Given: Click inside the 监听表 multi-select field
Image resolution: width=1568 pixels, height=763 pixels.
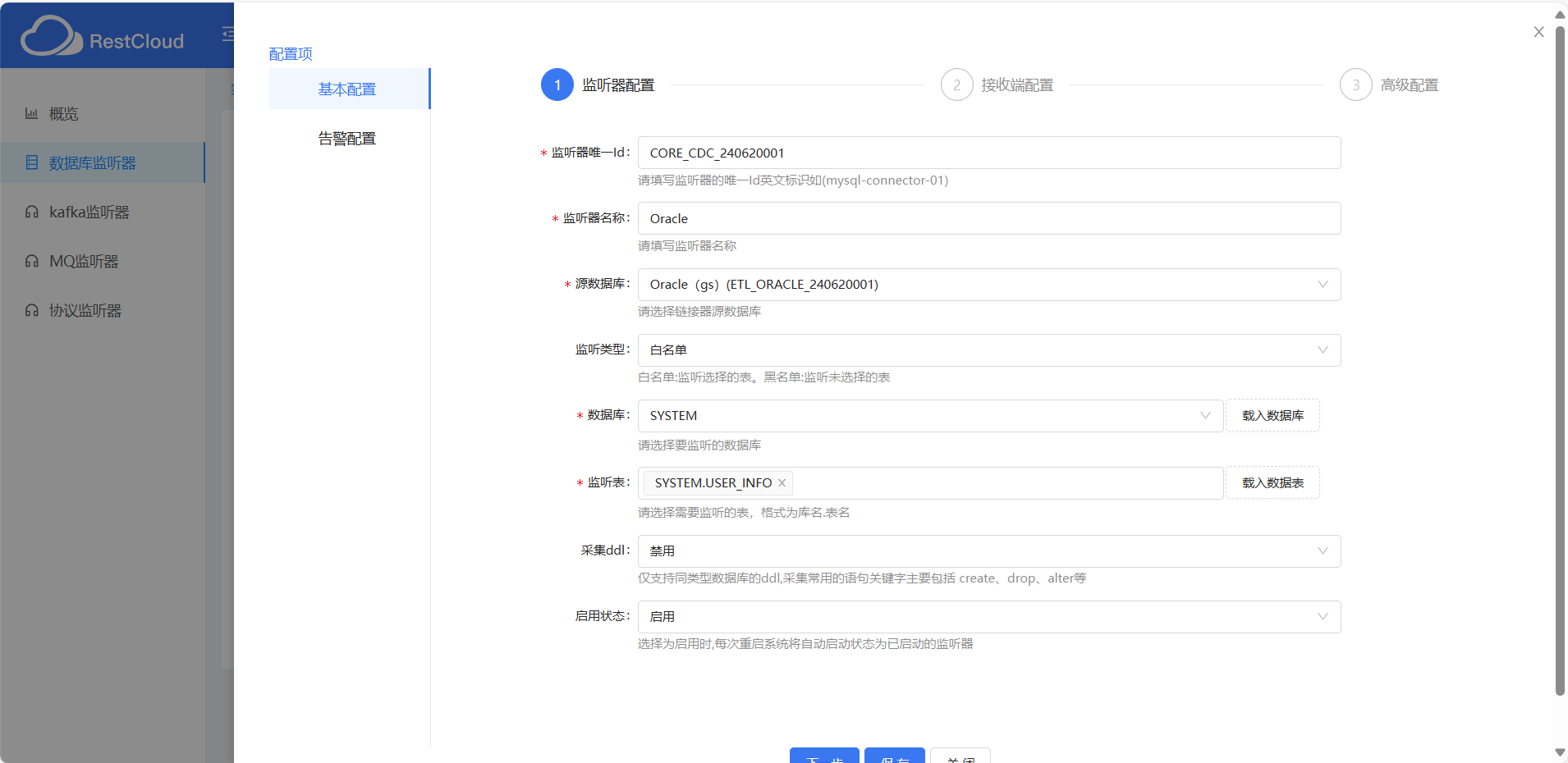Looking at the screenshot, I should [x=930, y=483].
